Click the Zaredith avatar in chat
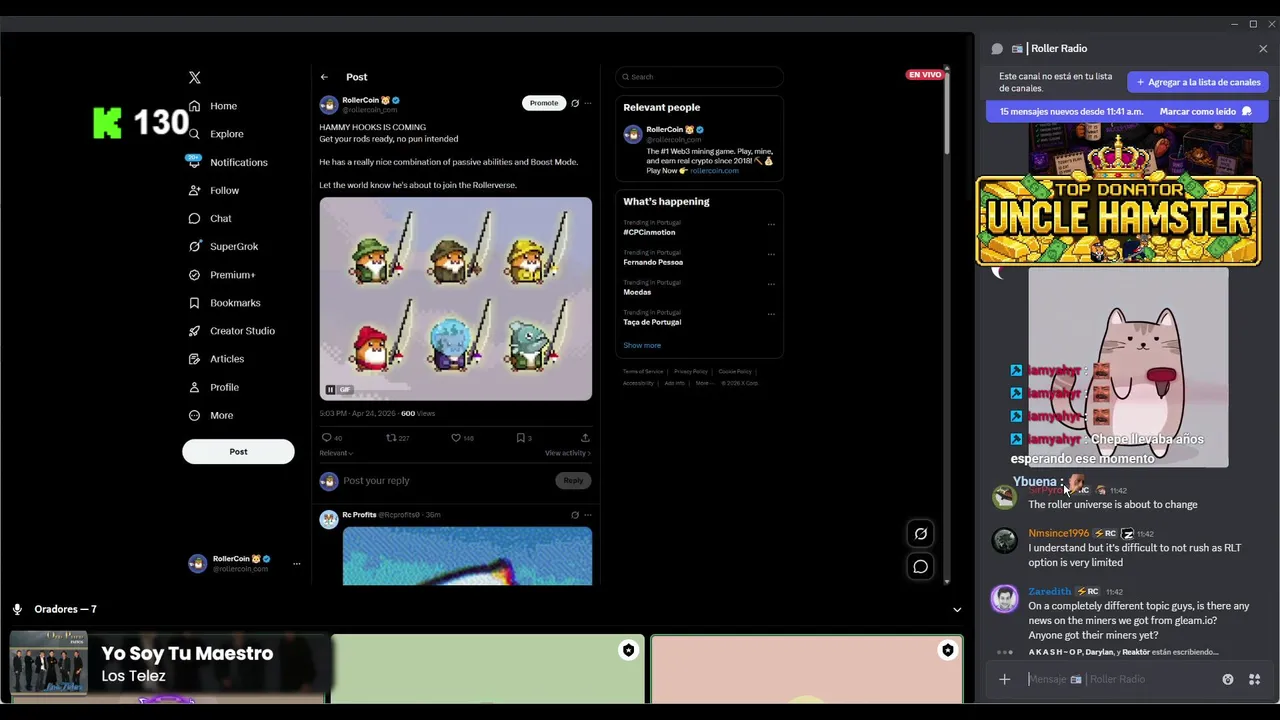This screenshot has height=720, width=1280. (x=1005, y=598)
